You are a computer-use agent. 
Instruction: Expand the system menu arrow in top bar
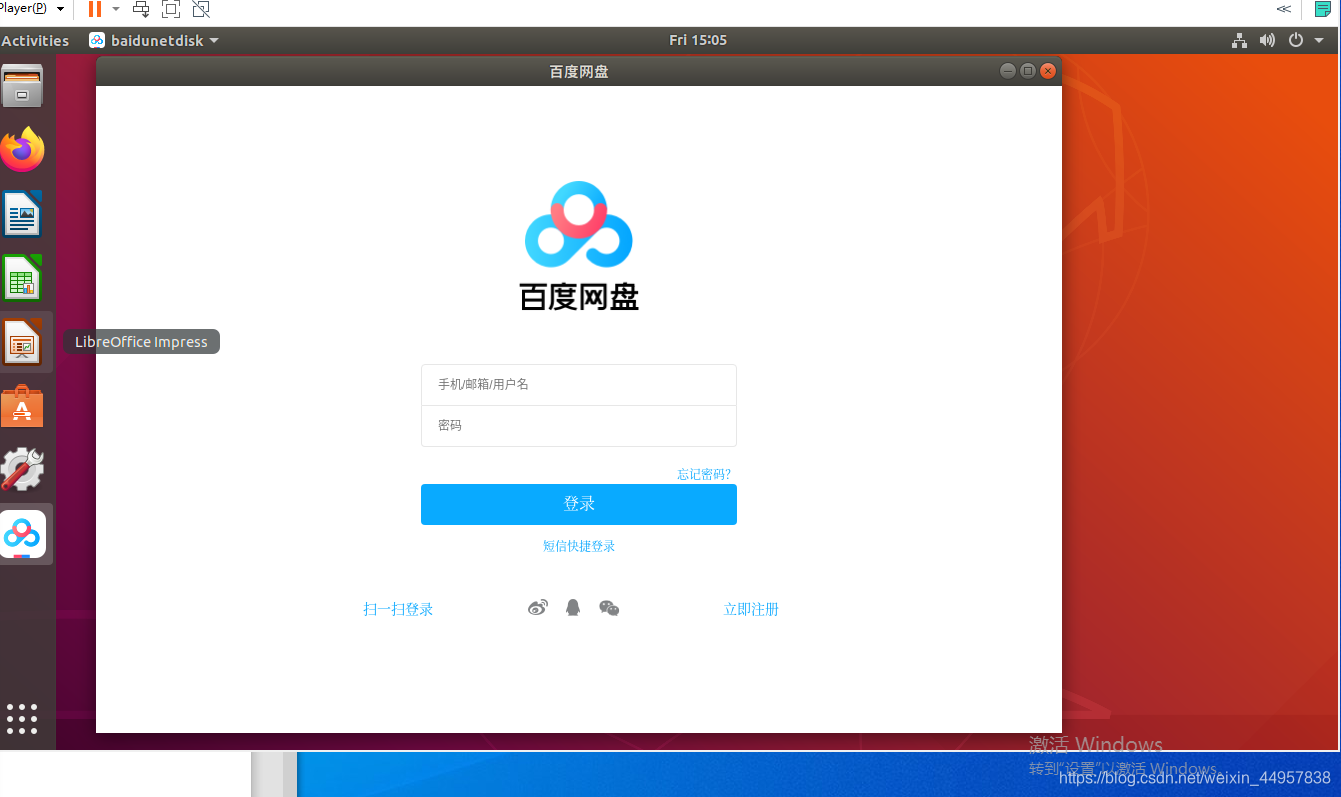1319,40
